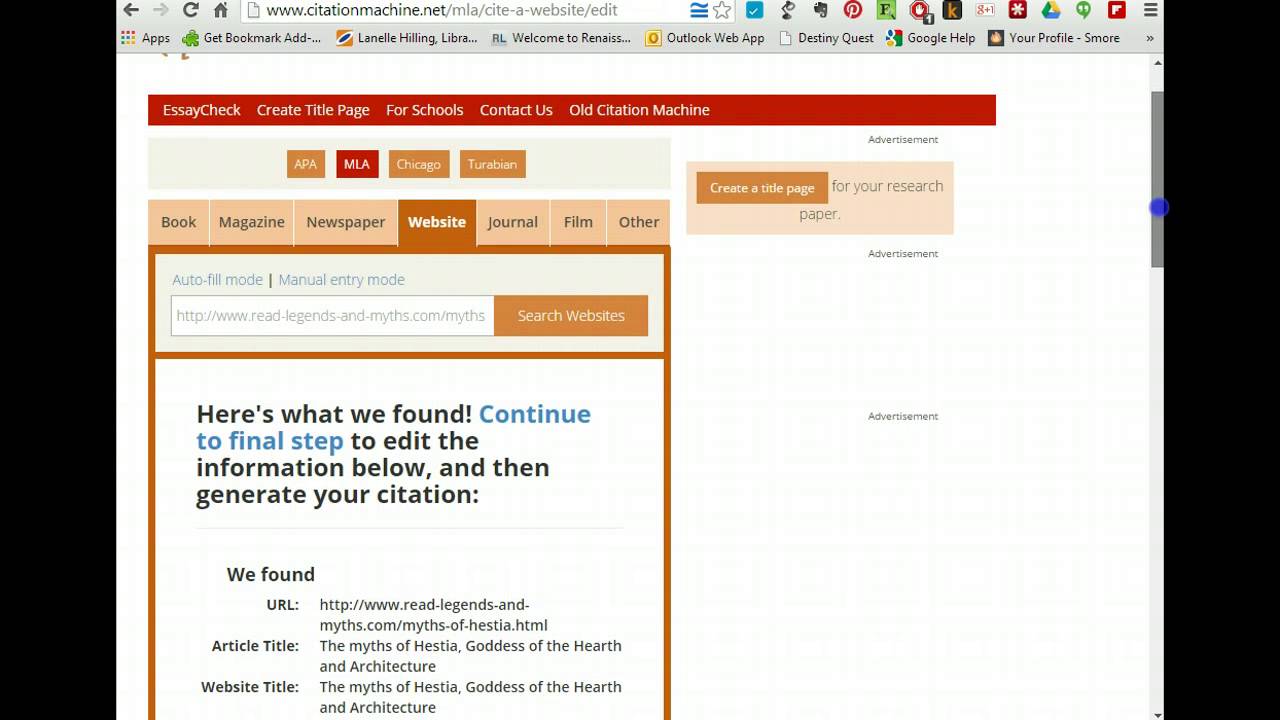The width and height of the screenshot is (1280, 720).
Task: Switch to the Journal source tab
Action: (513, 222)
